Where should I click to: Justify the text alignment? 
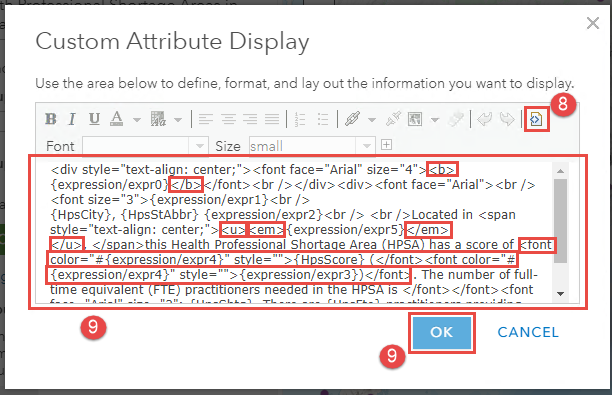pos(272,119)
